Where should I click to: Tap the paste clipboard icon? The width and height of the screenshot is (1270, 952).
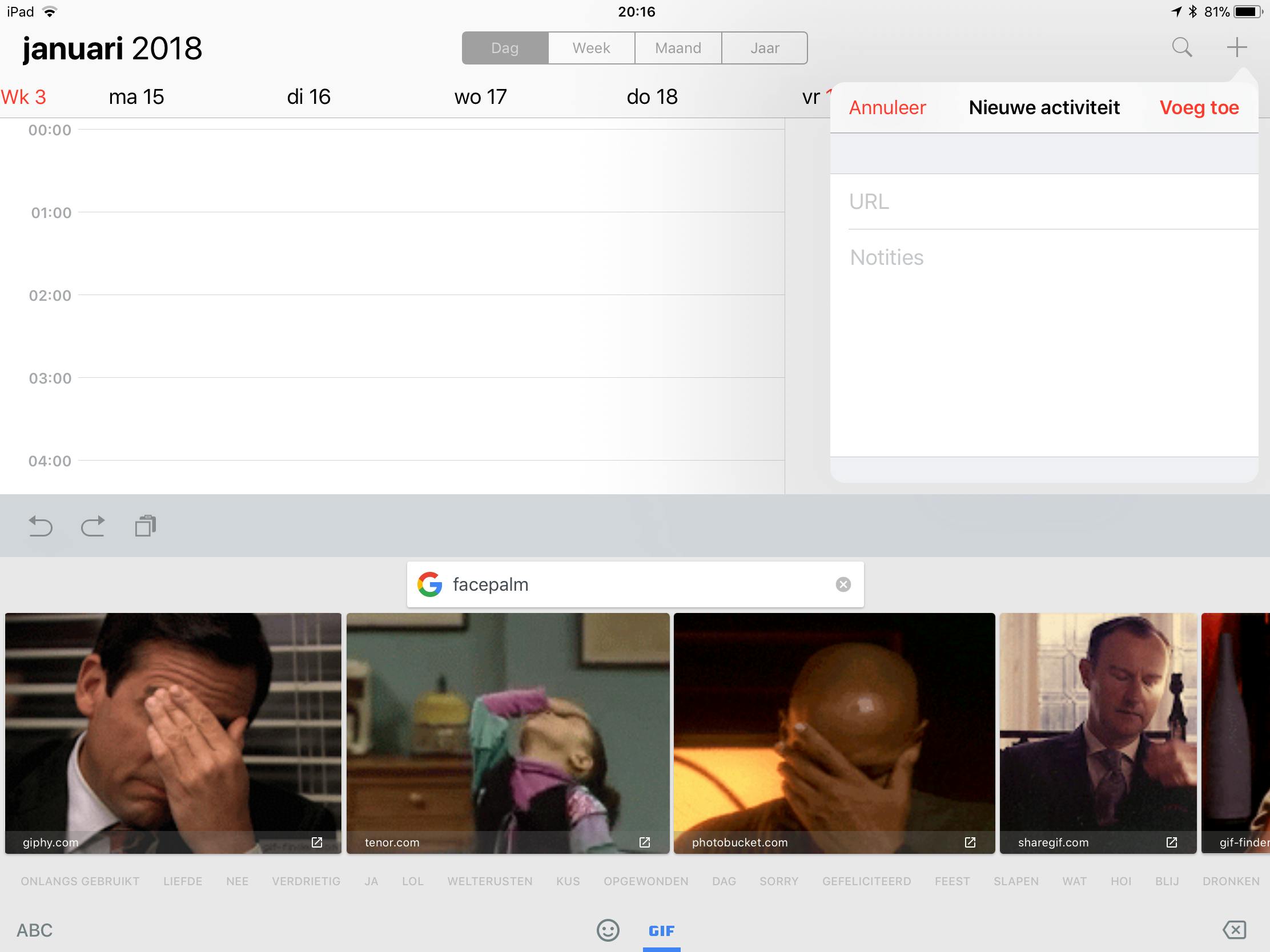pos(146,526)
